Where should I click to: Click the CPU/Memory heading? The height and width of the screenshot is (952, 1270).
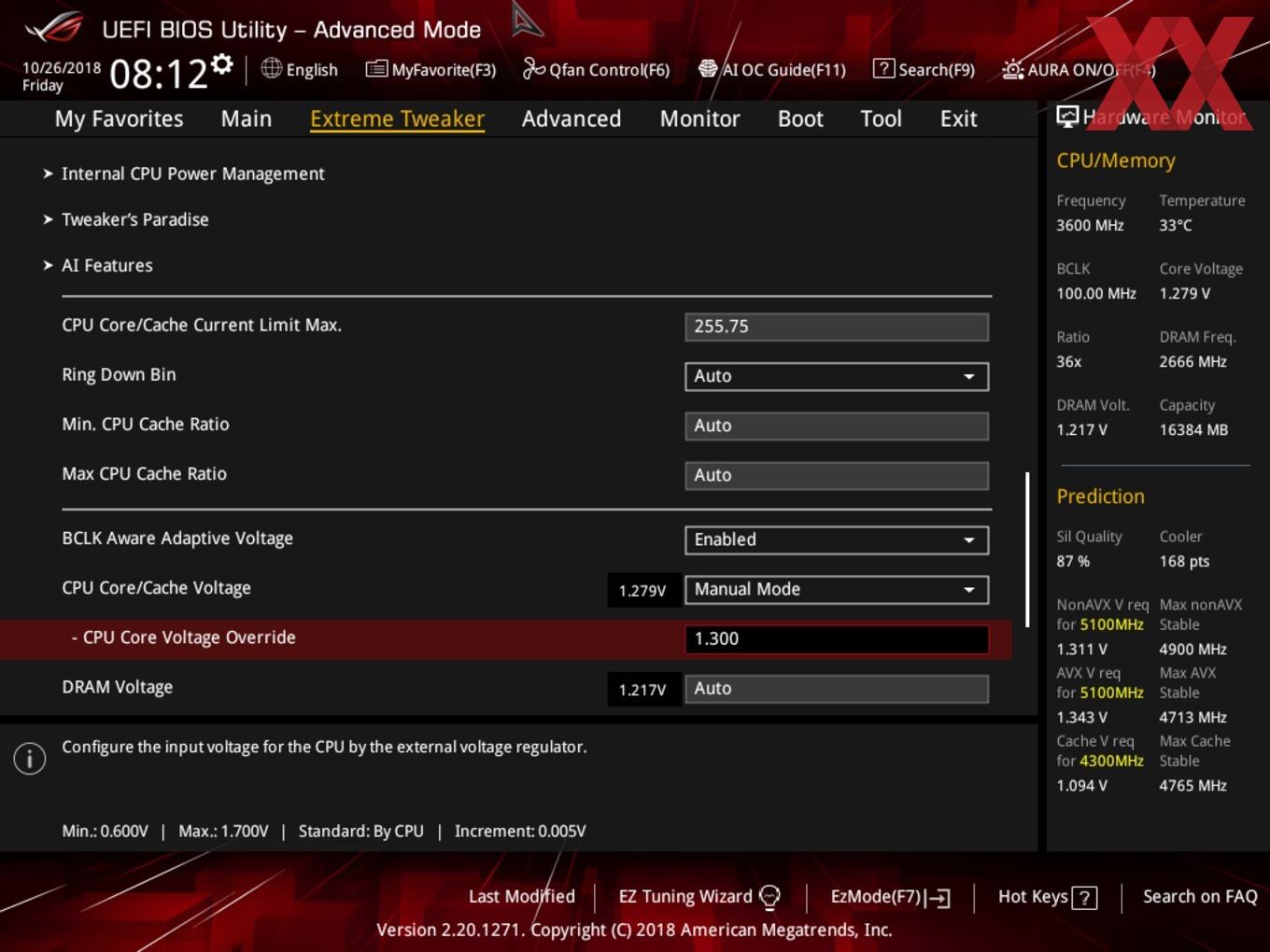coord(1116,161)
